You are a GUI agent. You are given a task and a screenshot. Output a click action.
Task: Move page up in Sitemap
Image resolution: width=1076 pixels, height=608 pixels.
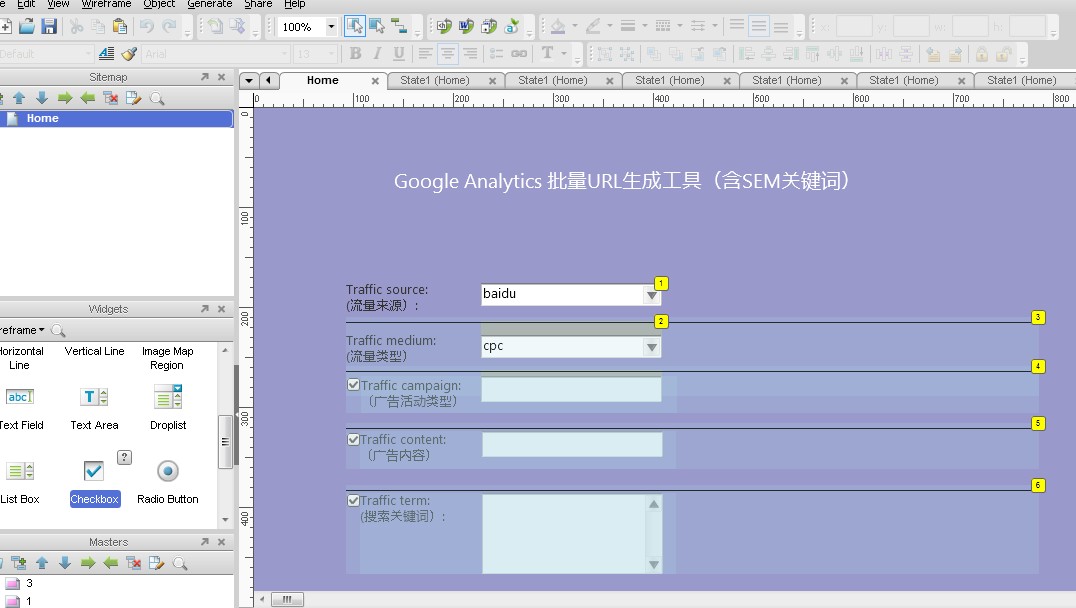[x=19, y=98]
